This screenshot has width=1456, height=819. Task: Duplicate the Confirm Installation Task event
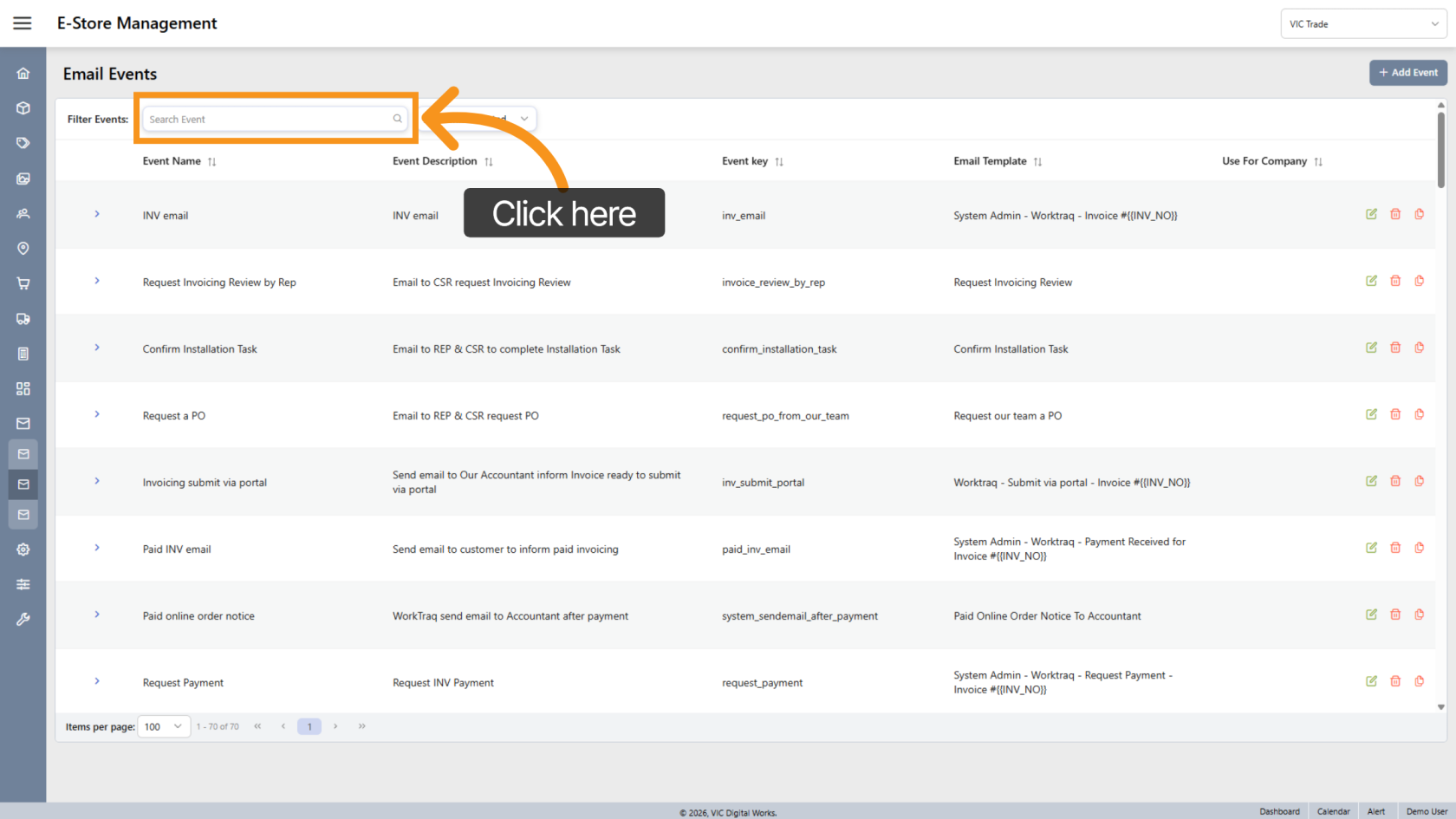[1419, 348]
